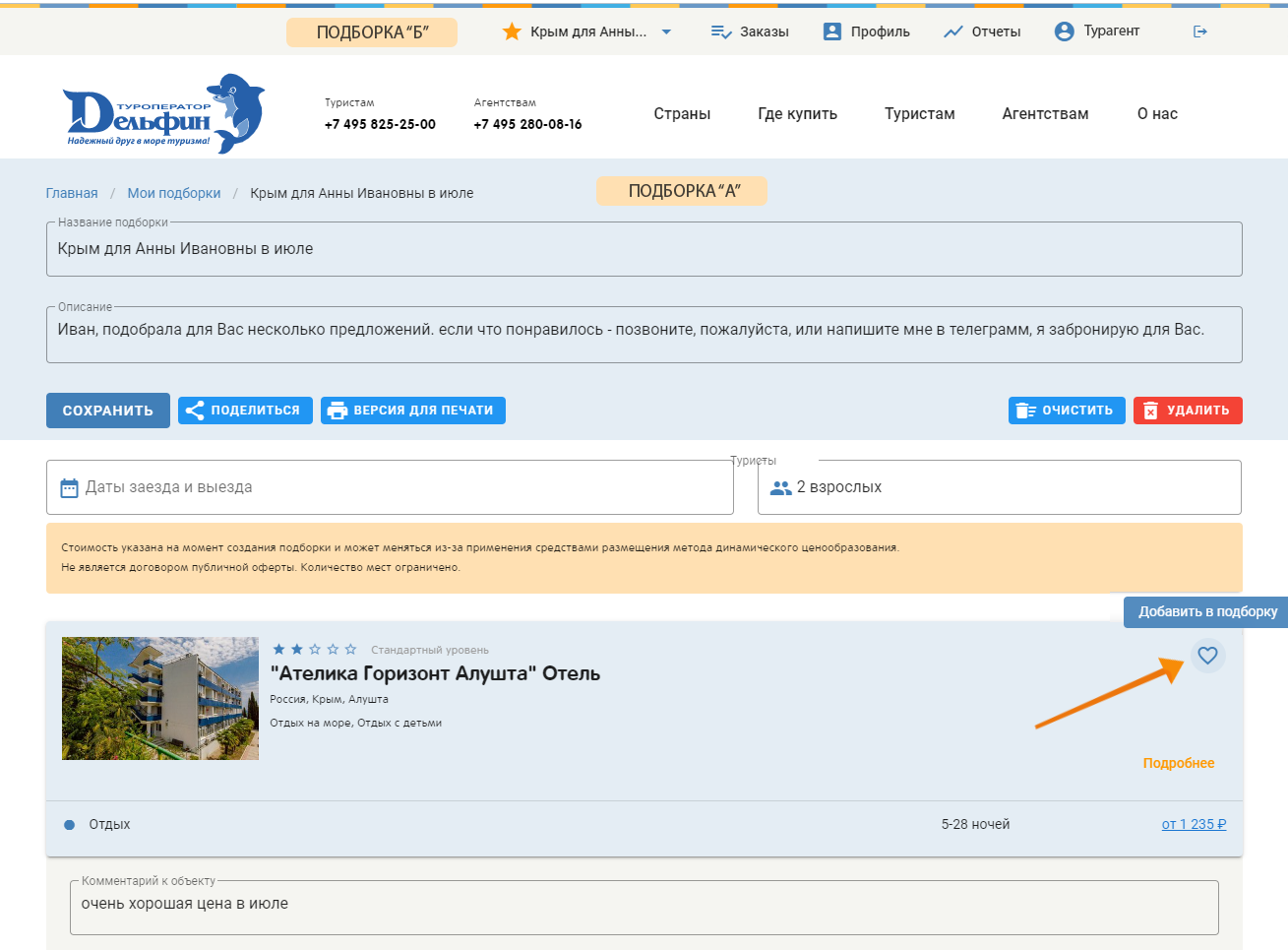Open the Где купить menu item

[x=797, y=114]
